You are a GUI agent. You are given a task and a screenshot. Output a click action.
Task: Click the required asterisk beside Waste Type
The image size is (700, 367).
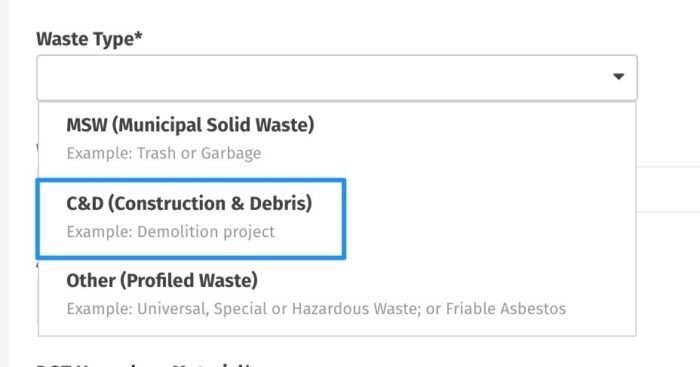click(138, 35)
